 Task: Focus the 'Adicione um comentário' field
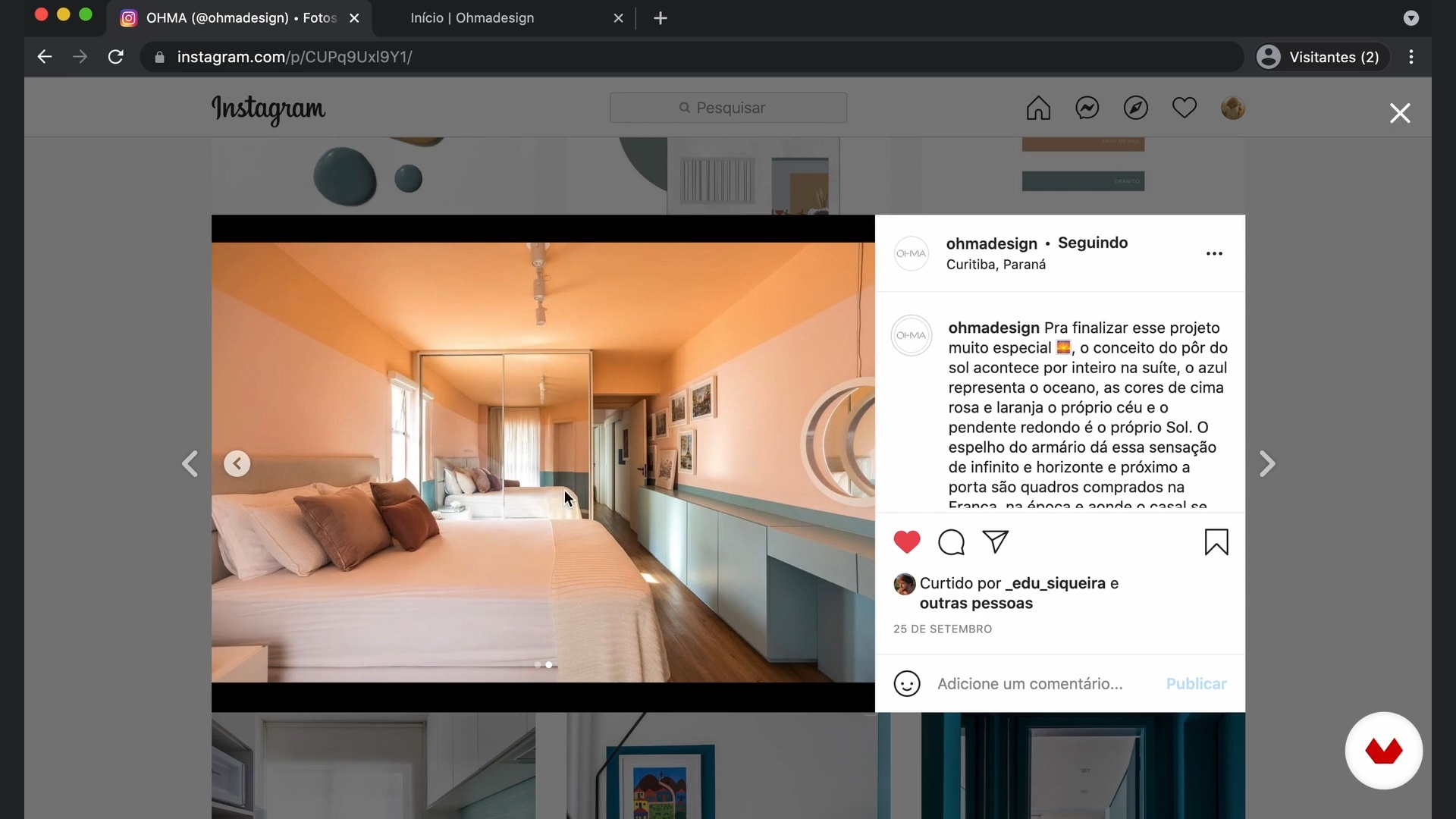(1030, 684)
